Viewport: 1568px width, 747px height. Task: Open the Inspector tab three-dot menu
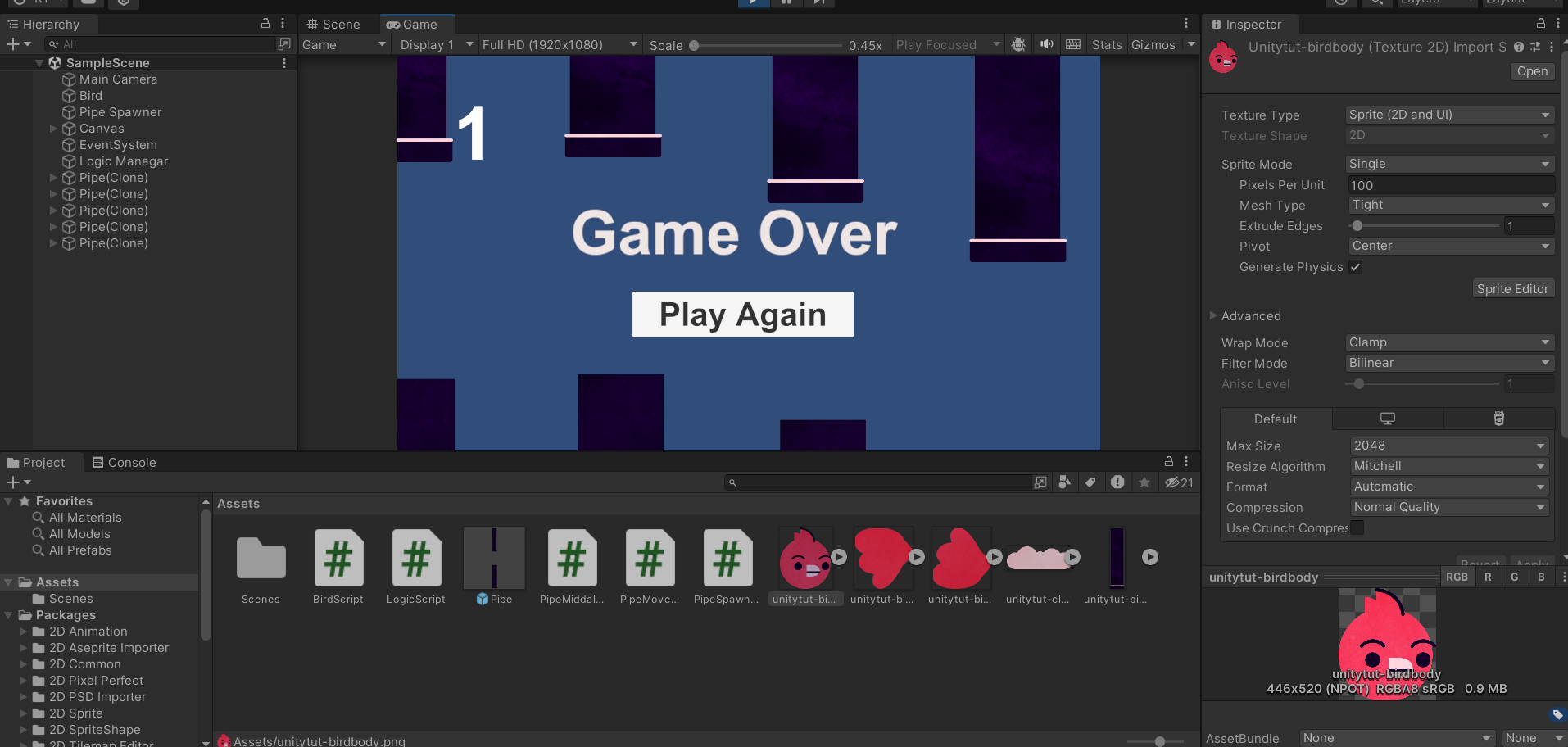[x=1558, y=24]
